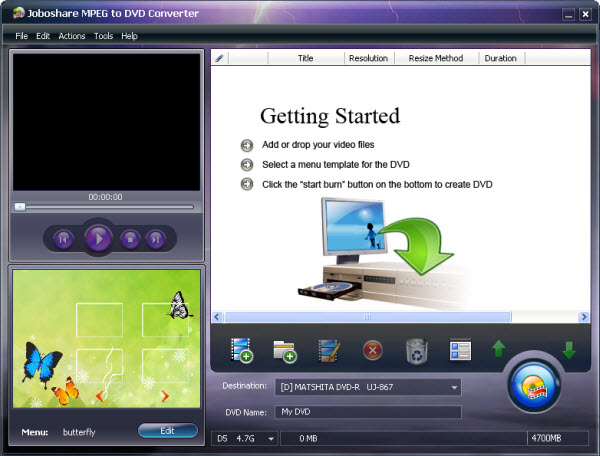Click the horizontal scrollbar thumb
Image resolution: width=600 pixels, height=456 pixels.
click(368, 317)
